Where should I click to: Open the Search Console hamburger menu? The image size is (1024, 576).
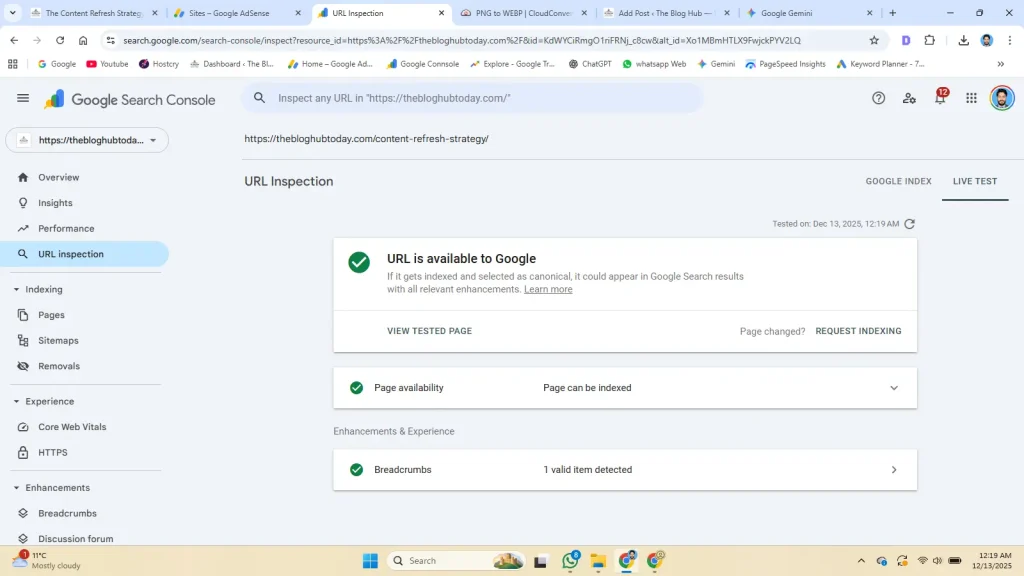pyautogui.click(x=23, y=98)
